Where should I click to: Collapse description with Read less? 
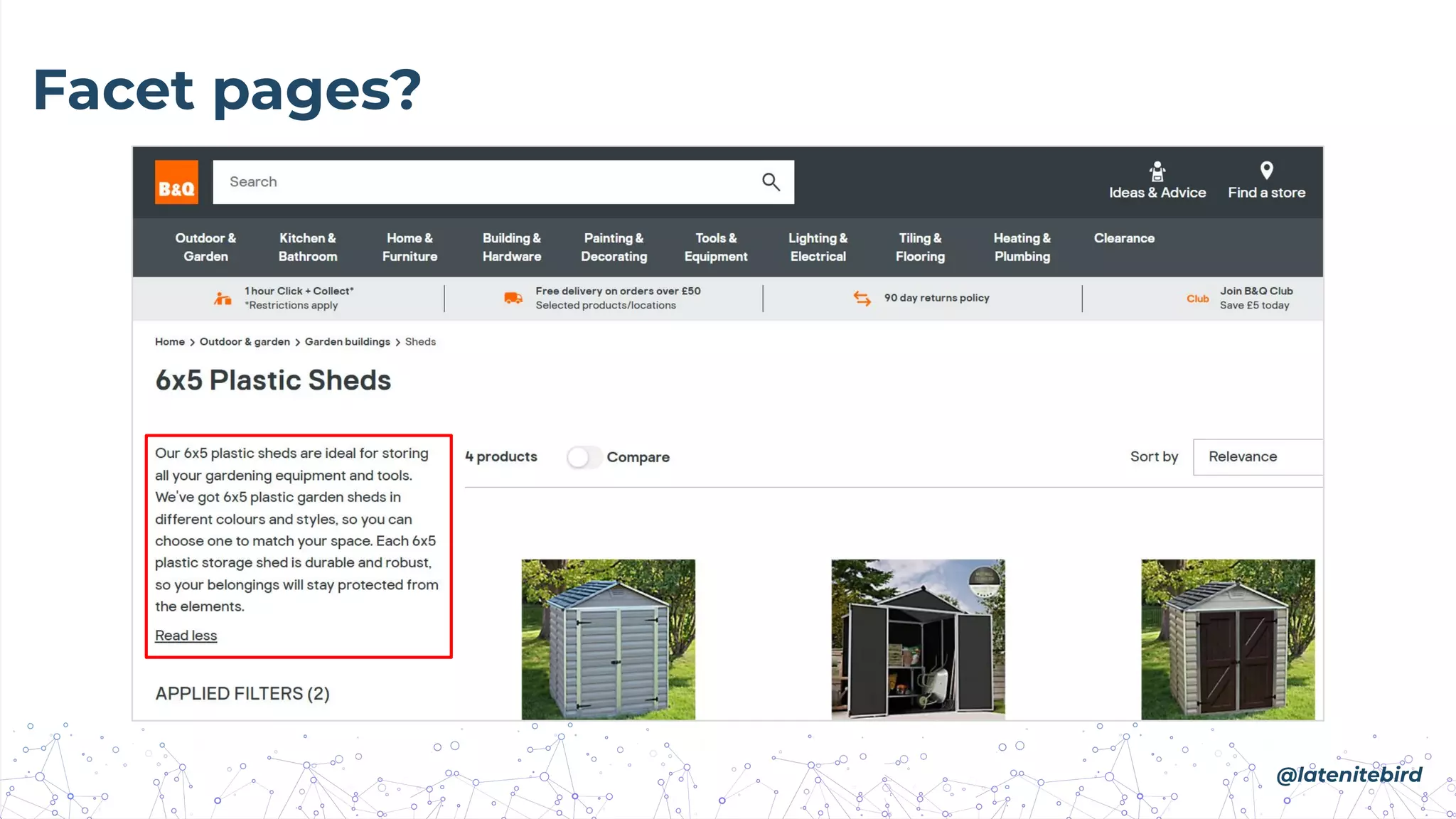[x=186, y=636]
